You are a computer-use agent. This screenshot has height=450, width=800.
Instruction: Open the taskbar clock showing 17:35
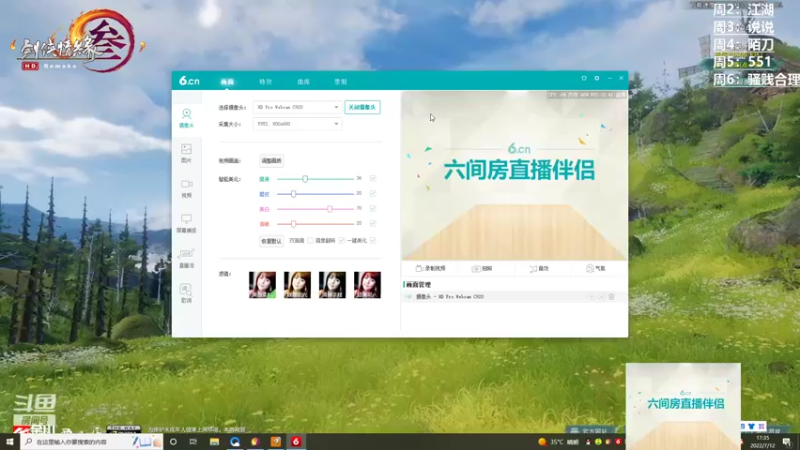pos(763,442)
